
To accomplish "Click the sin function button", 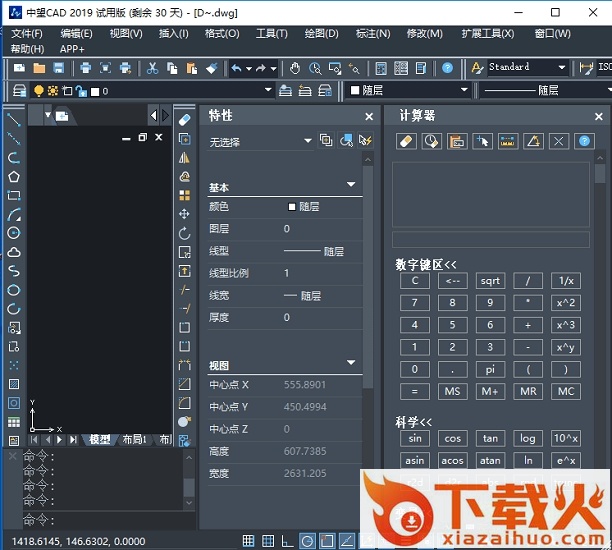I will point(415,438).
